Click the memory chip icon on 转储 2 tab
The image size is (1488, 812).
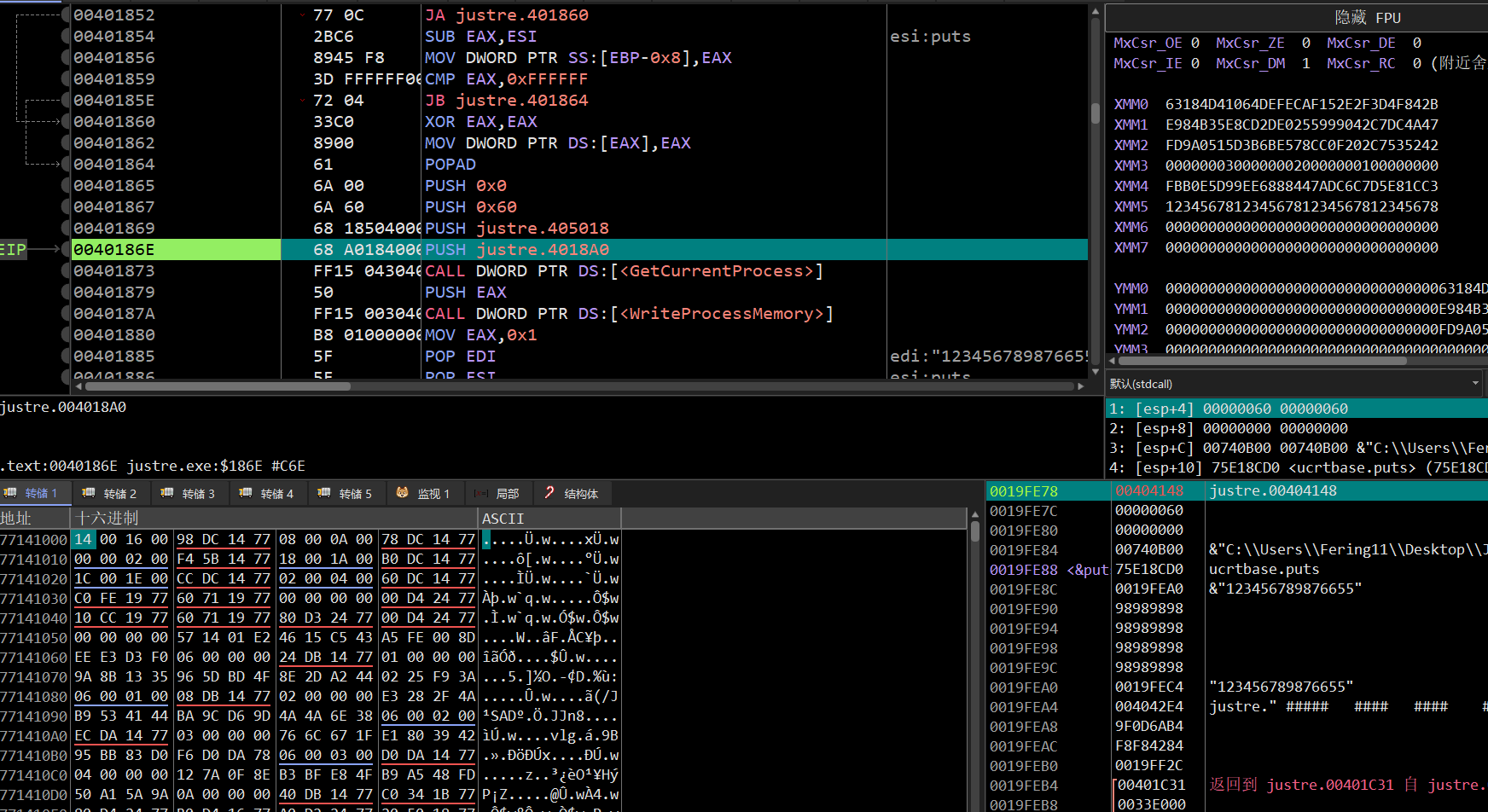(88, 493)
